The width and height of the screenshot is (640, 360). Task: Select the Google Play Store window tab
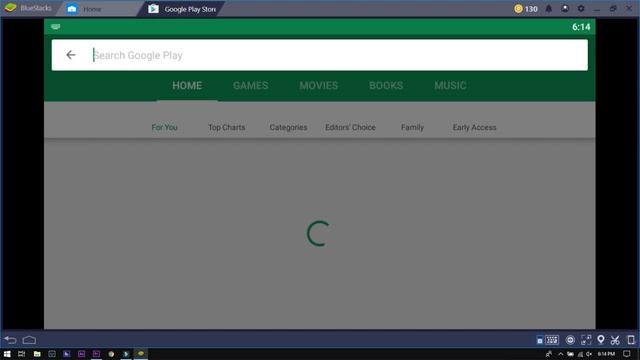click(x=182, y=9)
